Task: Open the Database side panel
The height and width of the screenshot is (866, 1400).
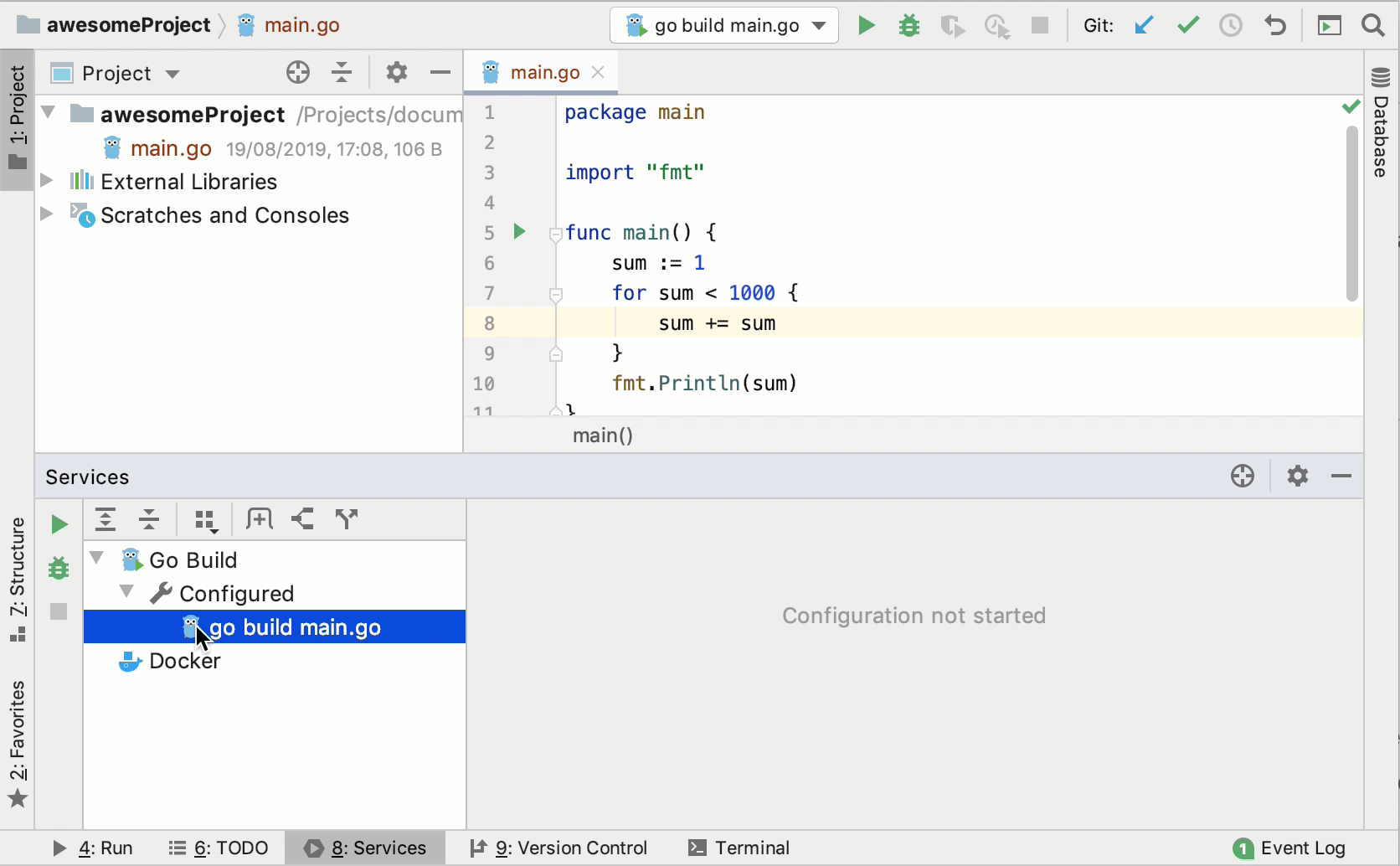Action: click(1382, 123)
